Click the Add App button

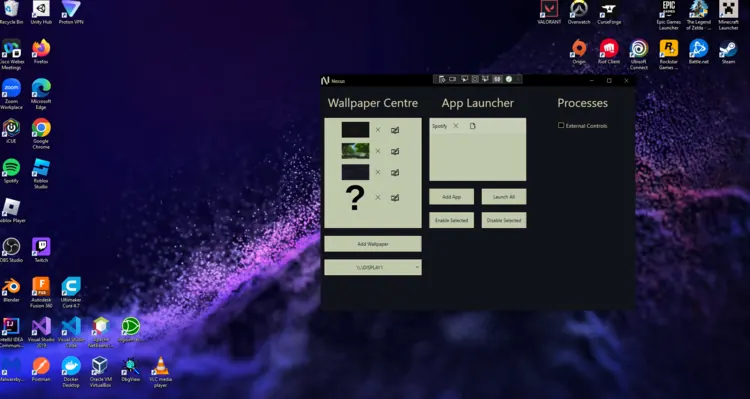[x=452, y=197]
